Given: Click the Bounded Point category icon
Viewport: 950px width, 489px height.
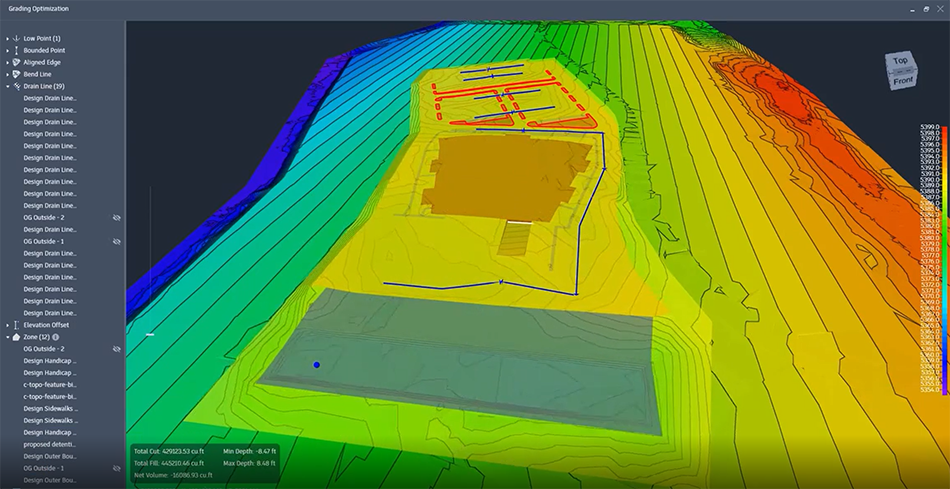Looking at the screenshot, I should coord(16,50).
